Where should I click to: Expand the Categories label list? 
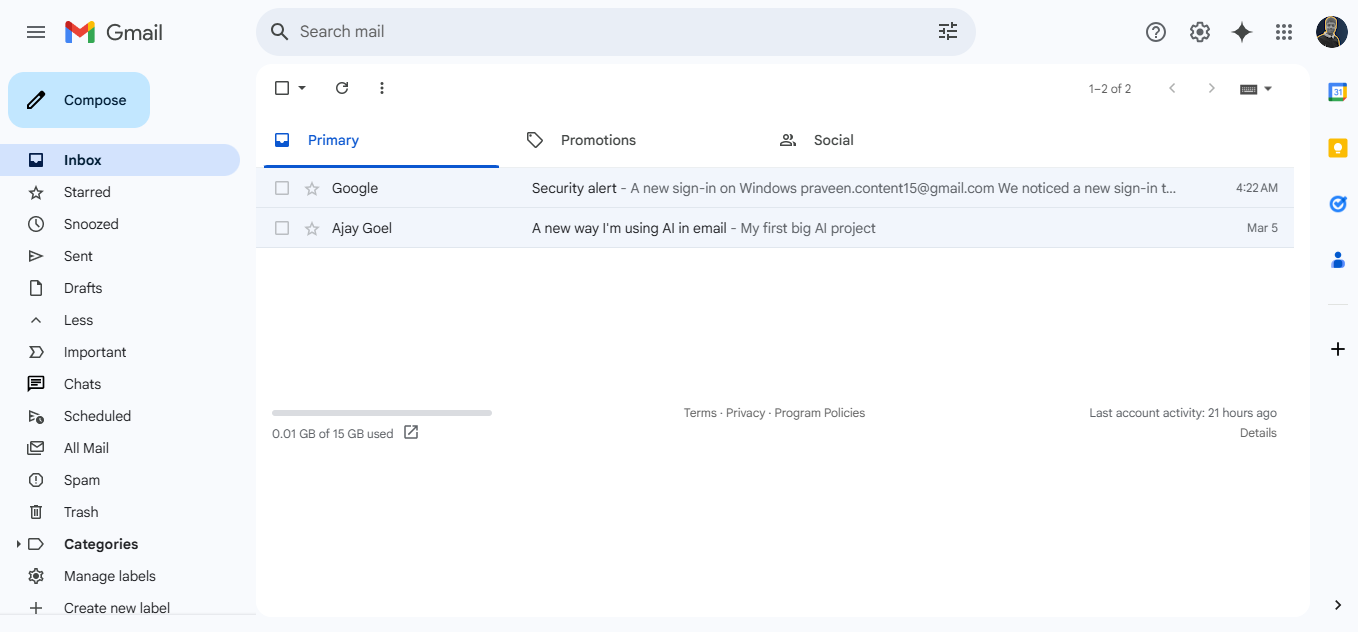[x=18, y=544]
